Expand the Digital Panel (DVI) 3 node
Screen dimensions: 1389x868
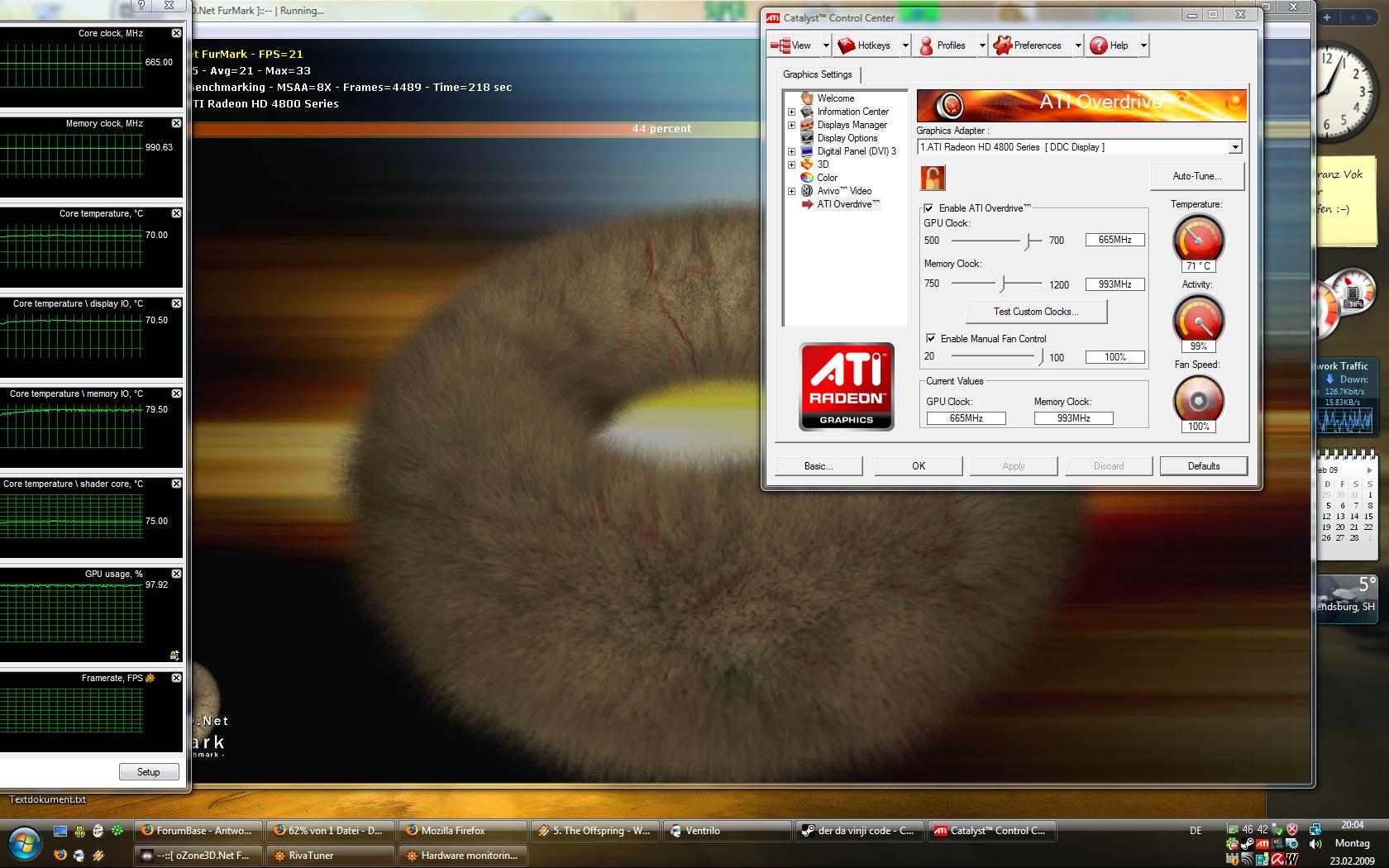[791, 151]
